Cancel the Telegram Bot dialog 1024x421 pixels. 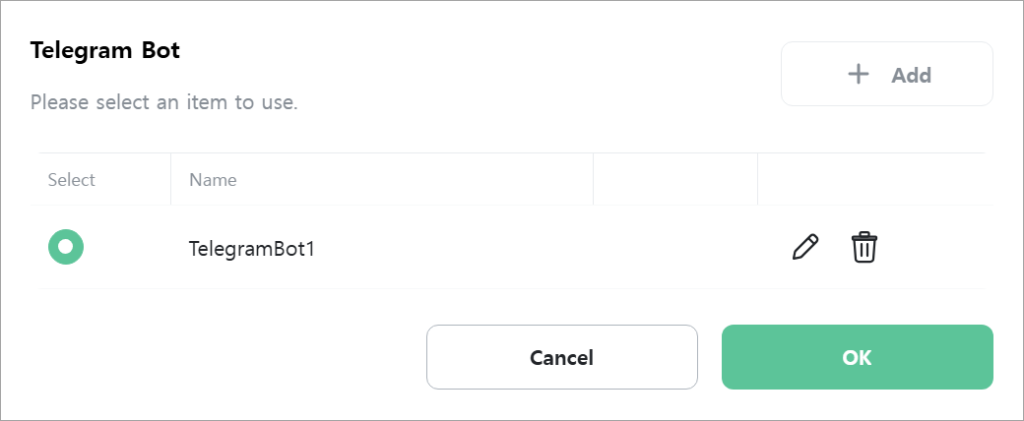[562, 357]
